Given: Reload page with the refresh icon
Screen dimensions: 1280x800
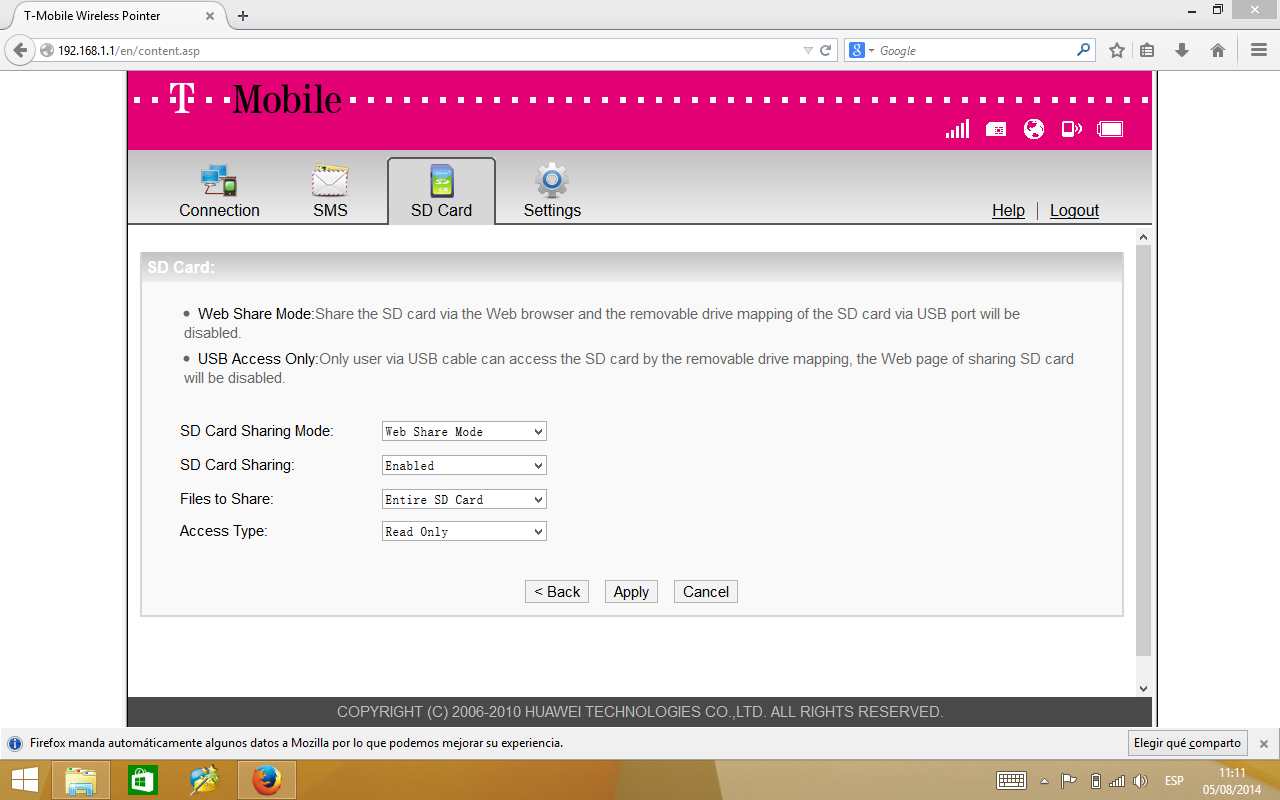Looking at the screenshot, I should tap(825, 50).
